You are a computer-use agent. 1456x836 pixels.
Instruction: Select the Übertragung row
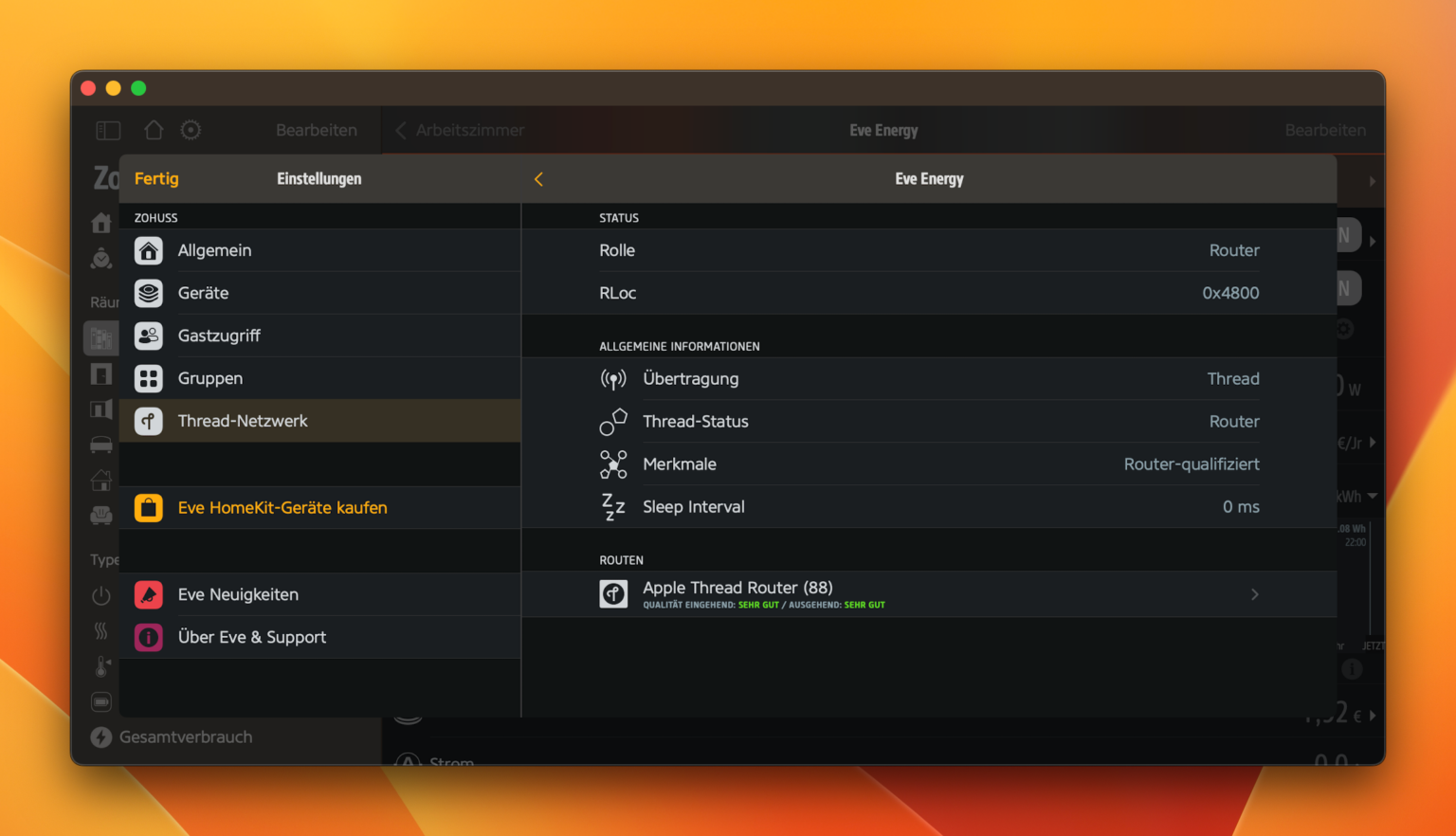tap(929, 378)
